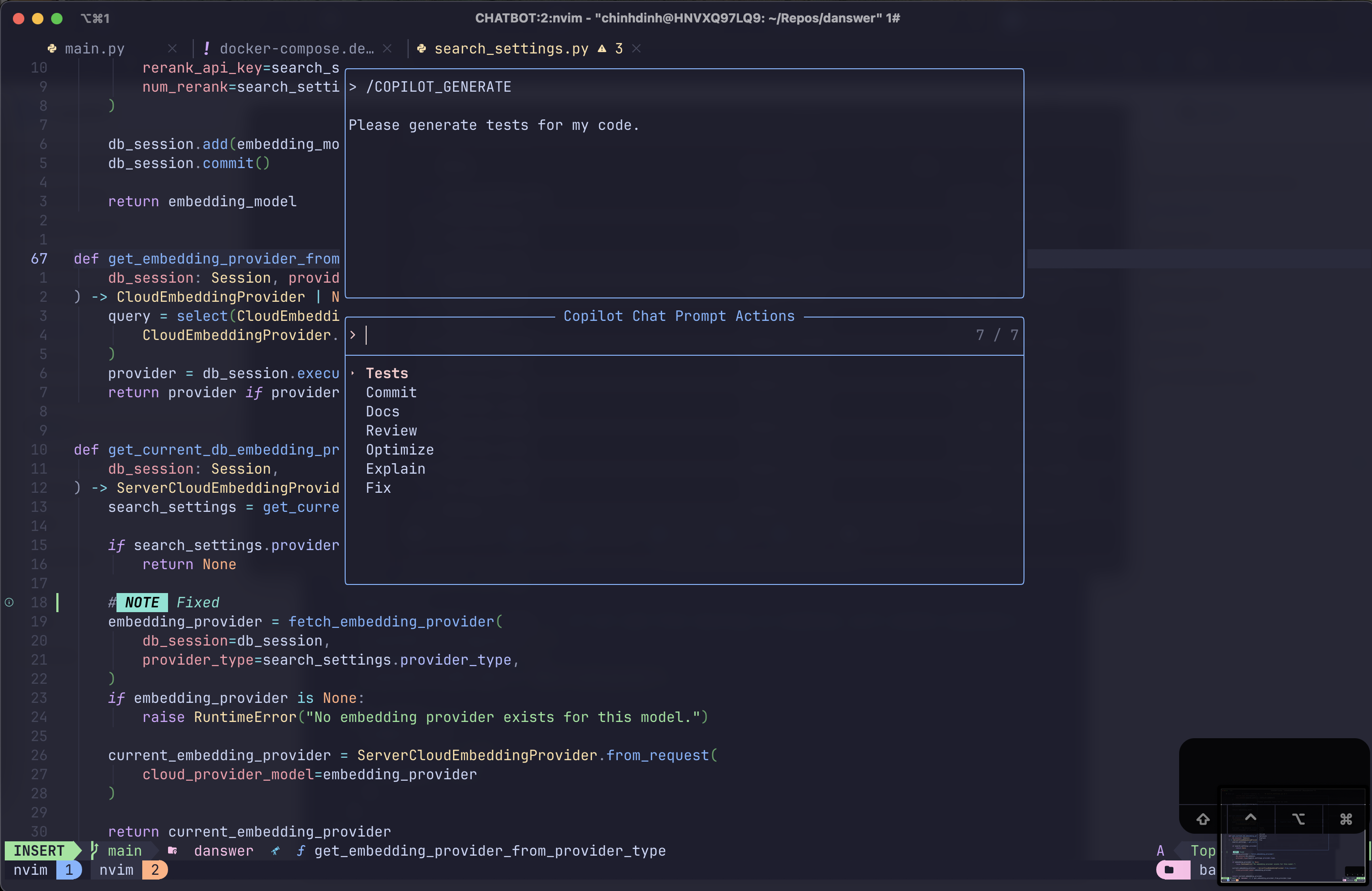Select the Commit prompt action
The height and width of the screenshot is (891, 1372).
(391, 392)
